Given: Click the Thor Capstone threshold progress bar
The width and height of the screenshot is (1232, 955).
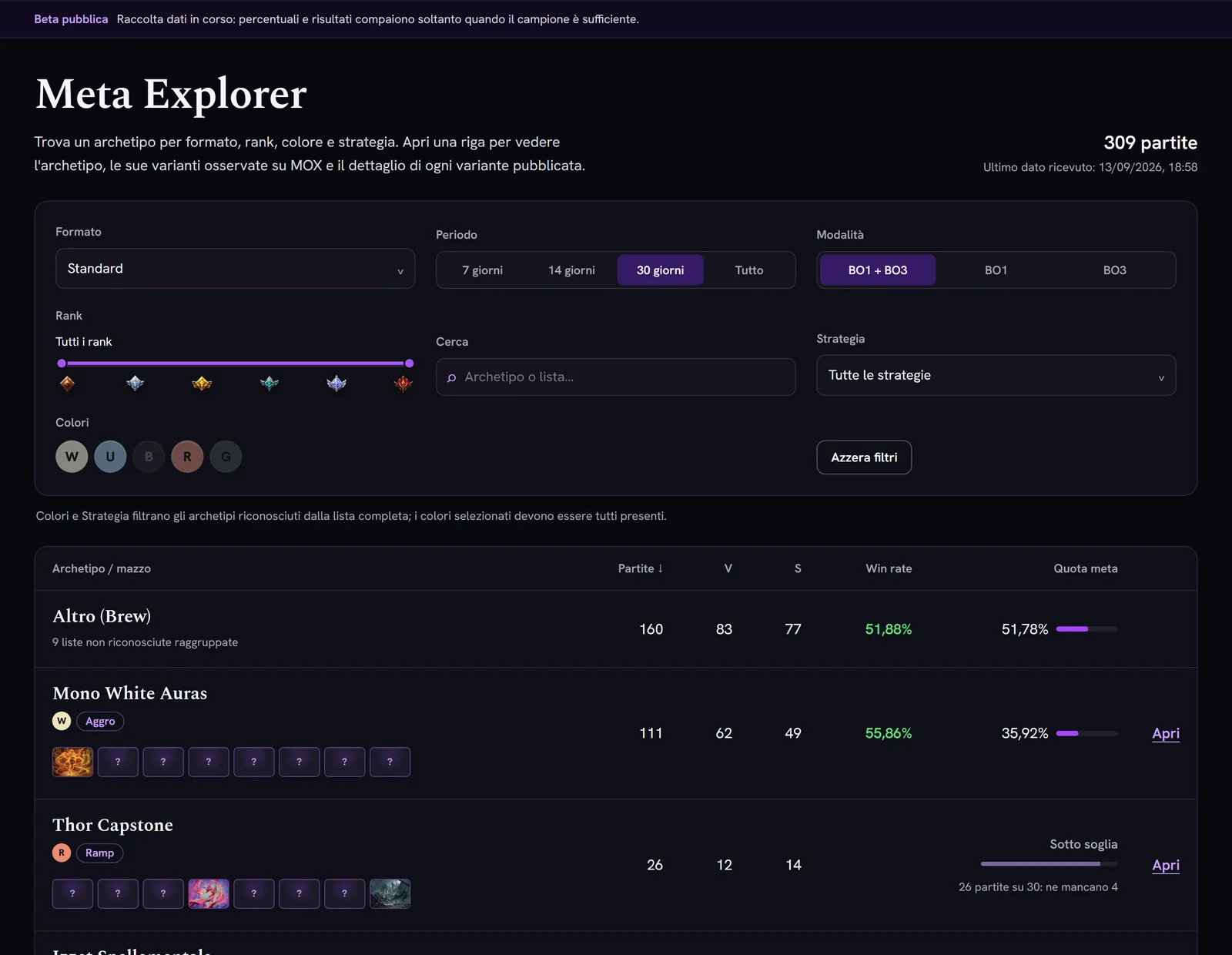Looking at the screenshot, I should tap(1050, 864).
